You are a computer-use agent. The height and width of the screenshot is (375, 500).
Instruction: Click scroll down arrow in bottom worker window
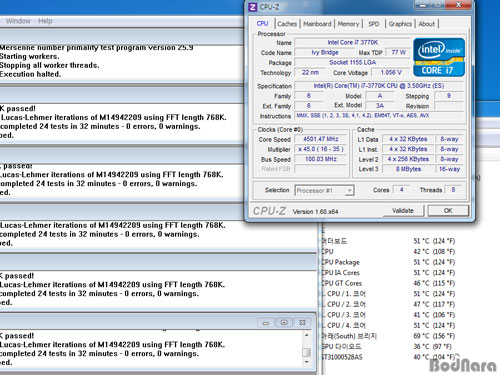pyautogui.click(x=307, y=362)
